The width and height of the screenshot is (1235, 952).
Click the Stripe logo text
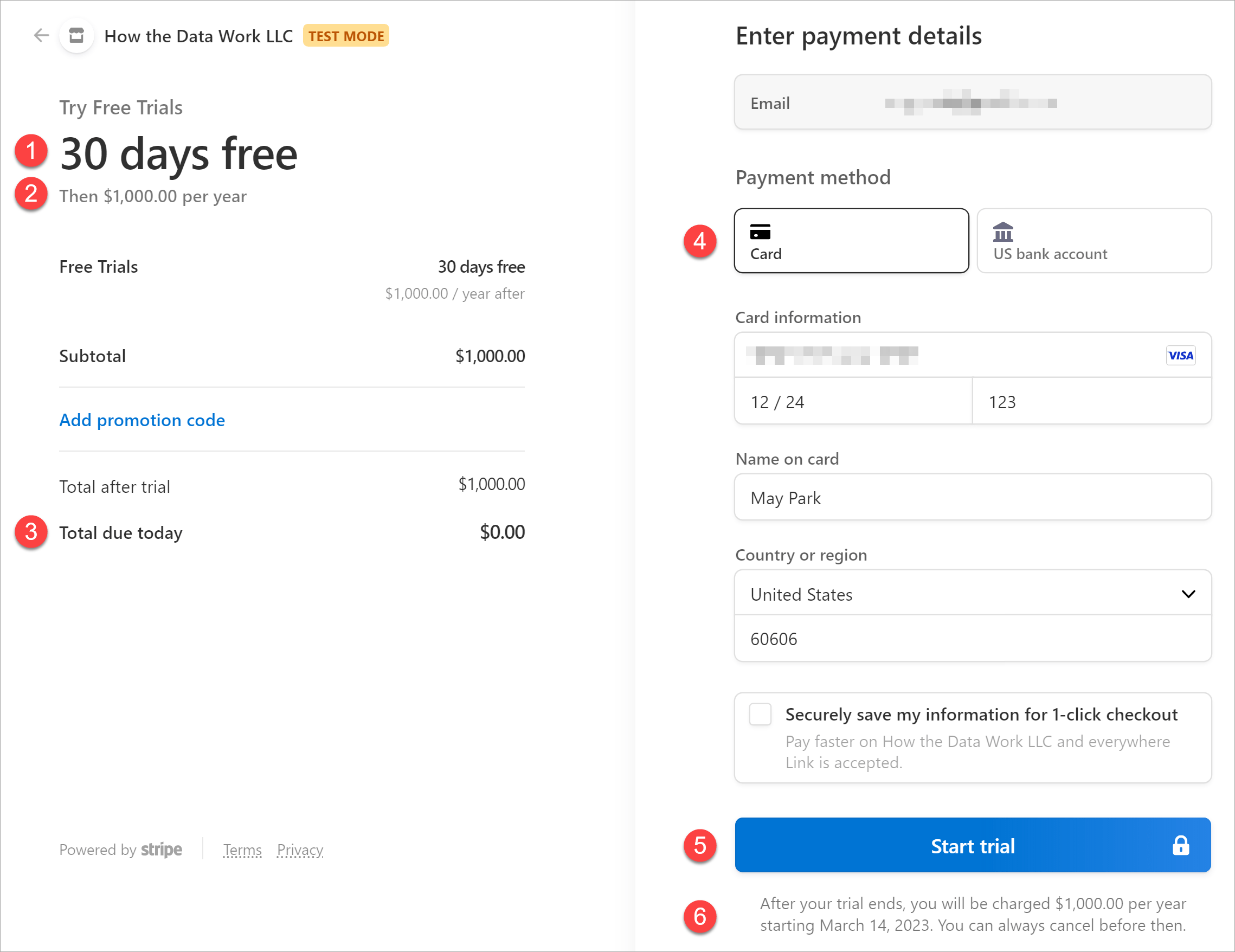[x=161, y=850]
